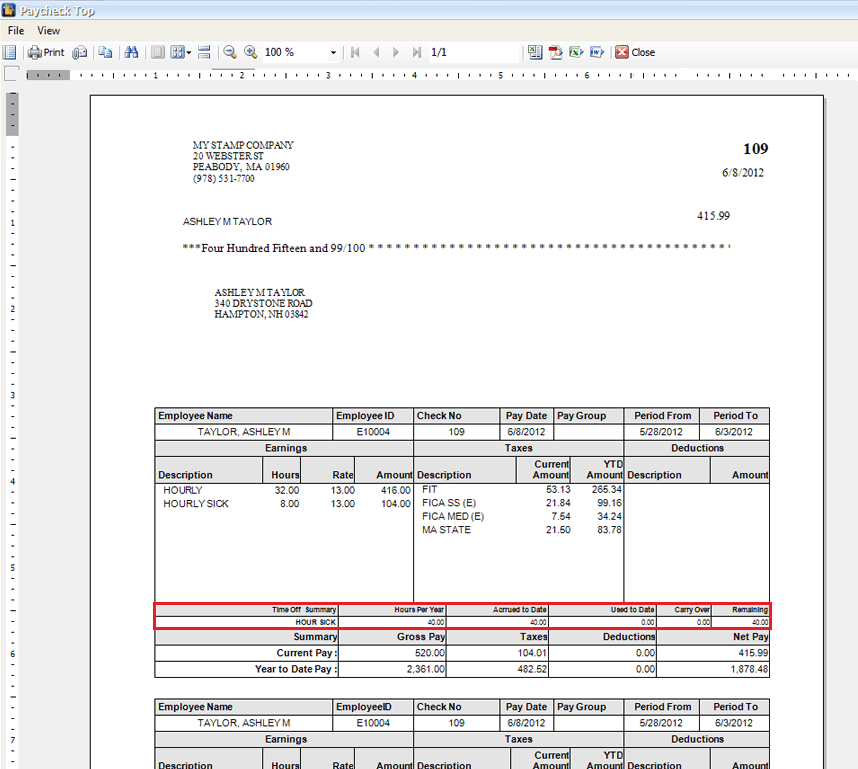
Task: Open the multi-page view dropdown arrow
Action: pyautogui.click(x=189, y=52)
